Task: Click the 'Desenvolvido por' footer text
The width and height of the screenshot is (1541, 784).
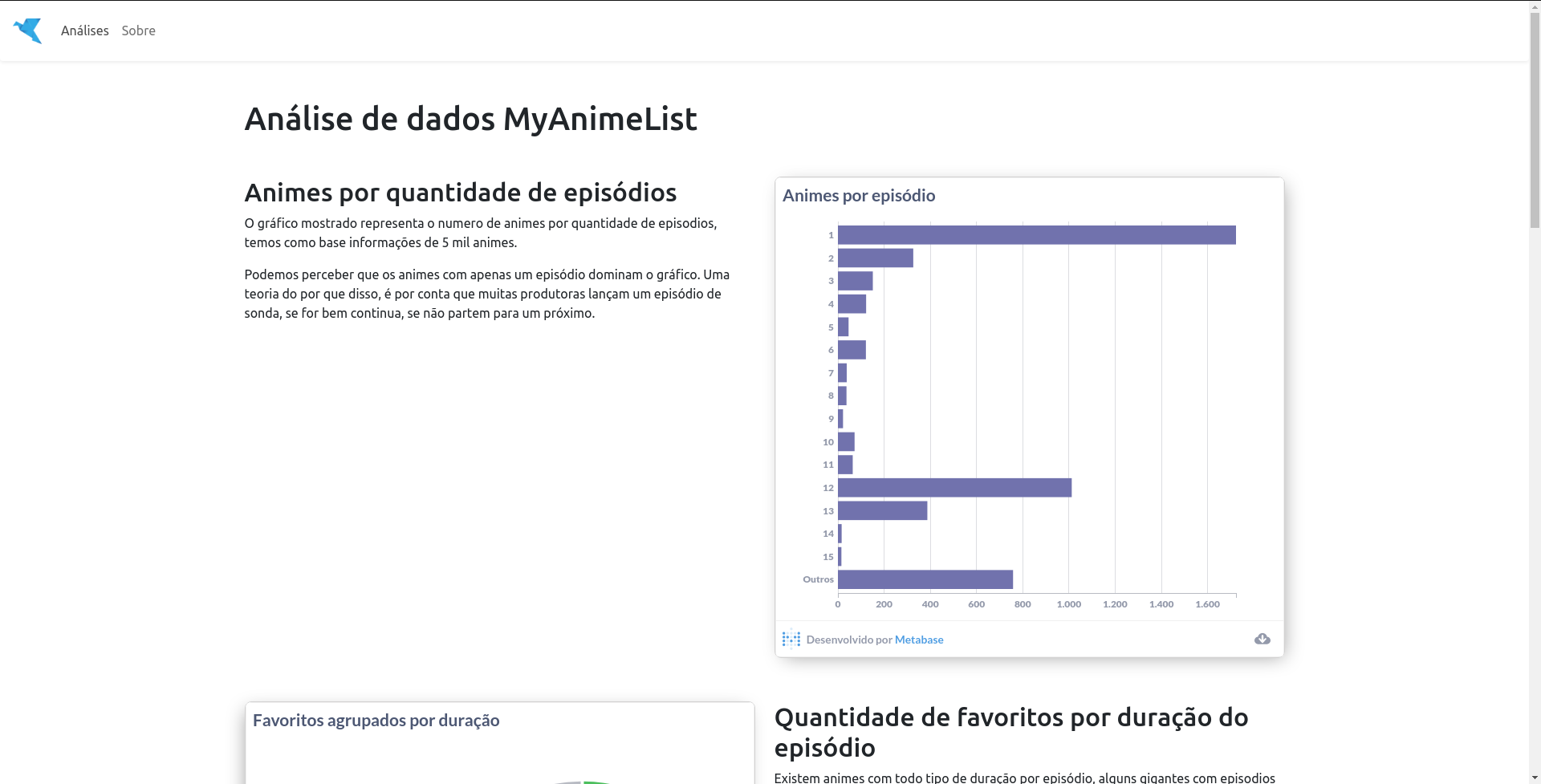Action: (849, 640)
